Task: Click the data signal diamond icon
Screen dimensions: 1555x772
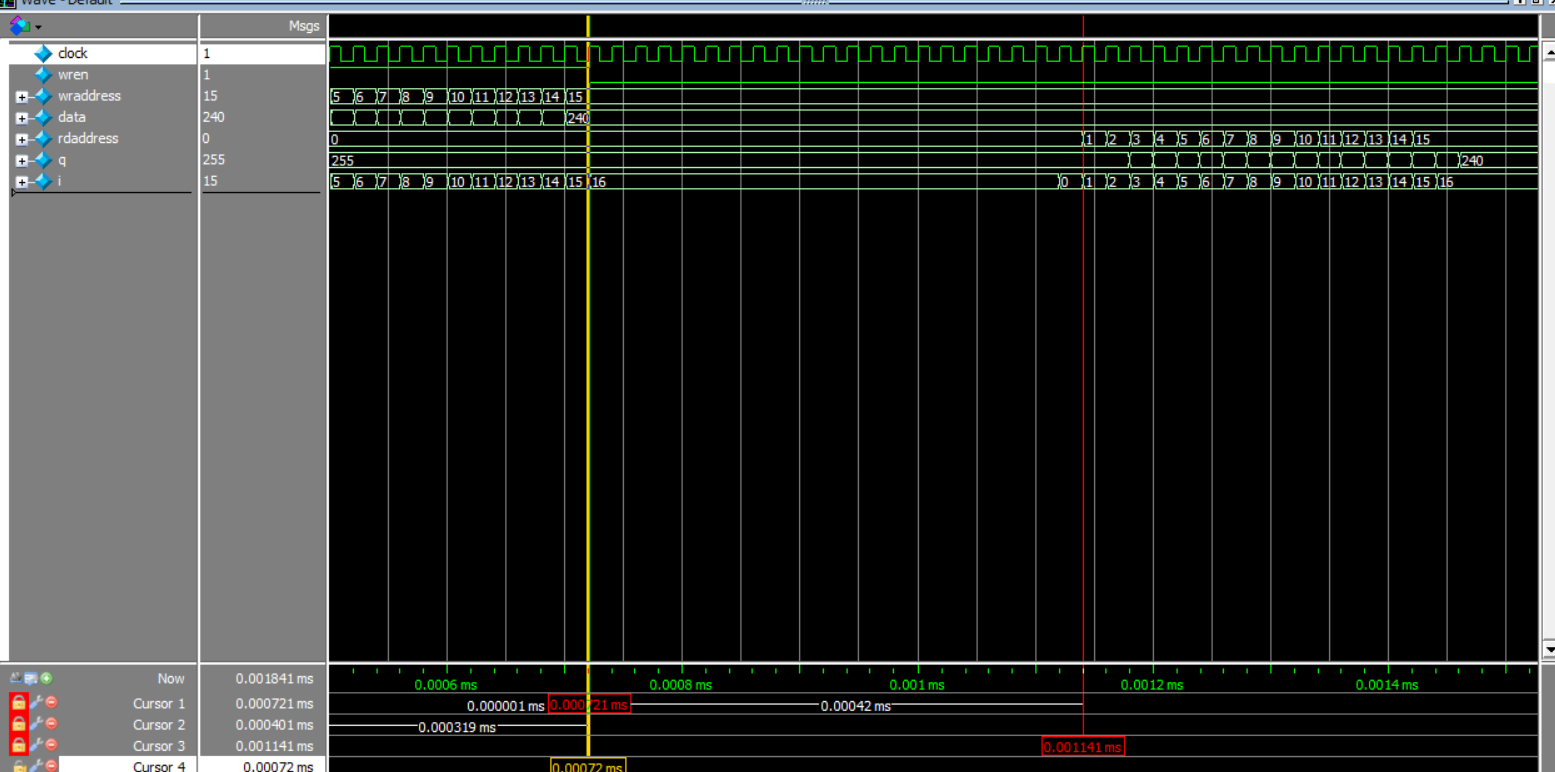Action: click(42, 117)
